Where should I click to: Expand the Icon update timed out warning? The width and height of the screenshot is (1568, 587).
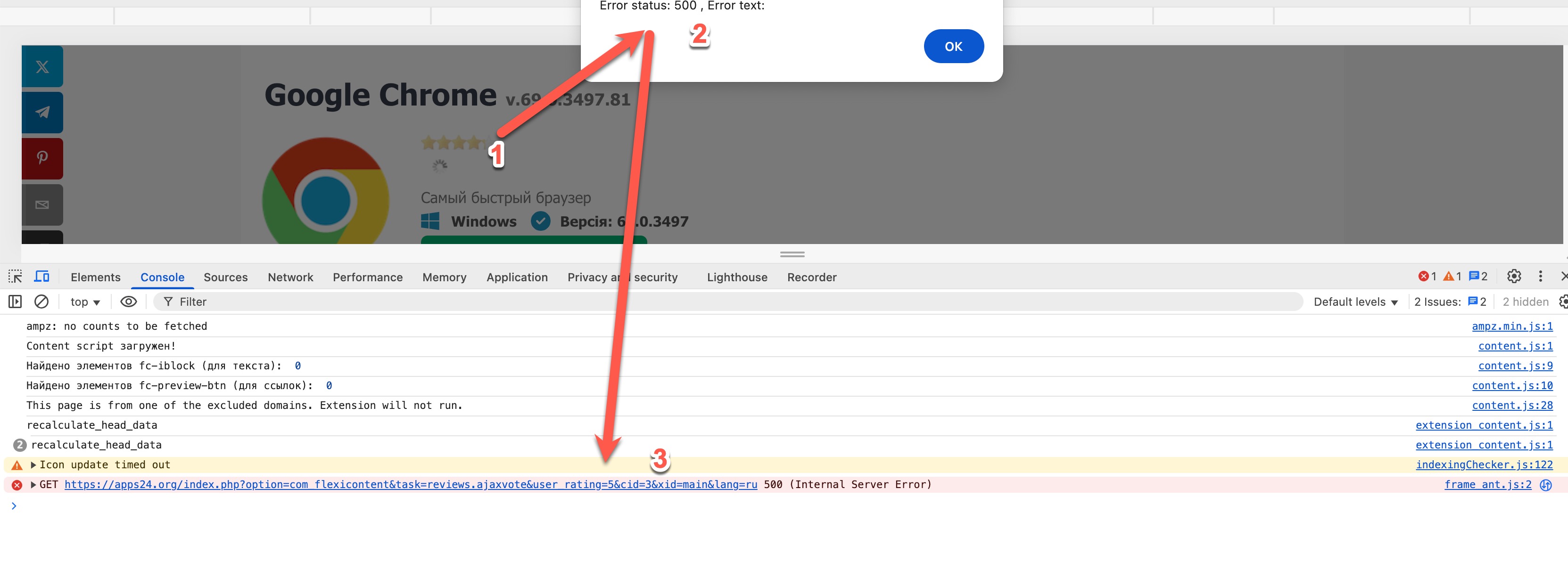coord(33,465)
